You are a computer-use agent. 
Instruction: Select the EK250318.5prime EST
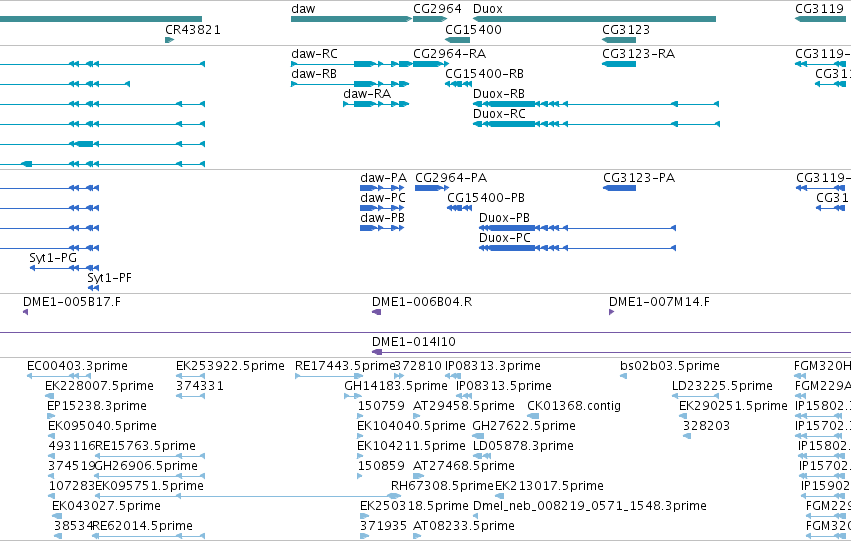point(365,516)
